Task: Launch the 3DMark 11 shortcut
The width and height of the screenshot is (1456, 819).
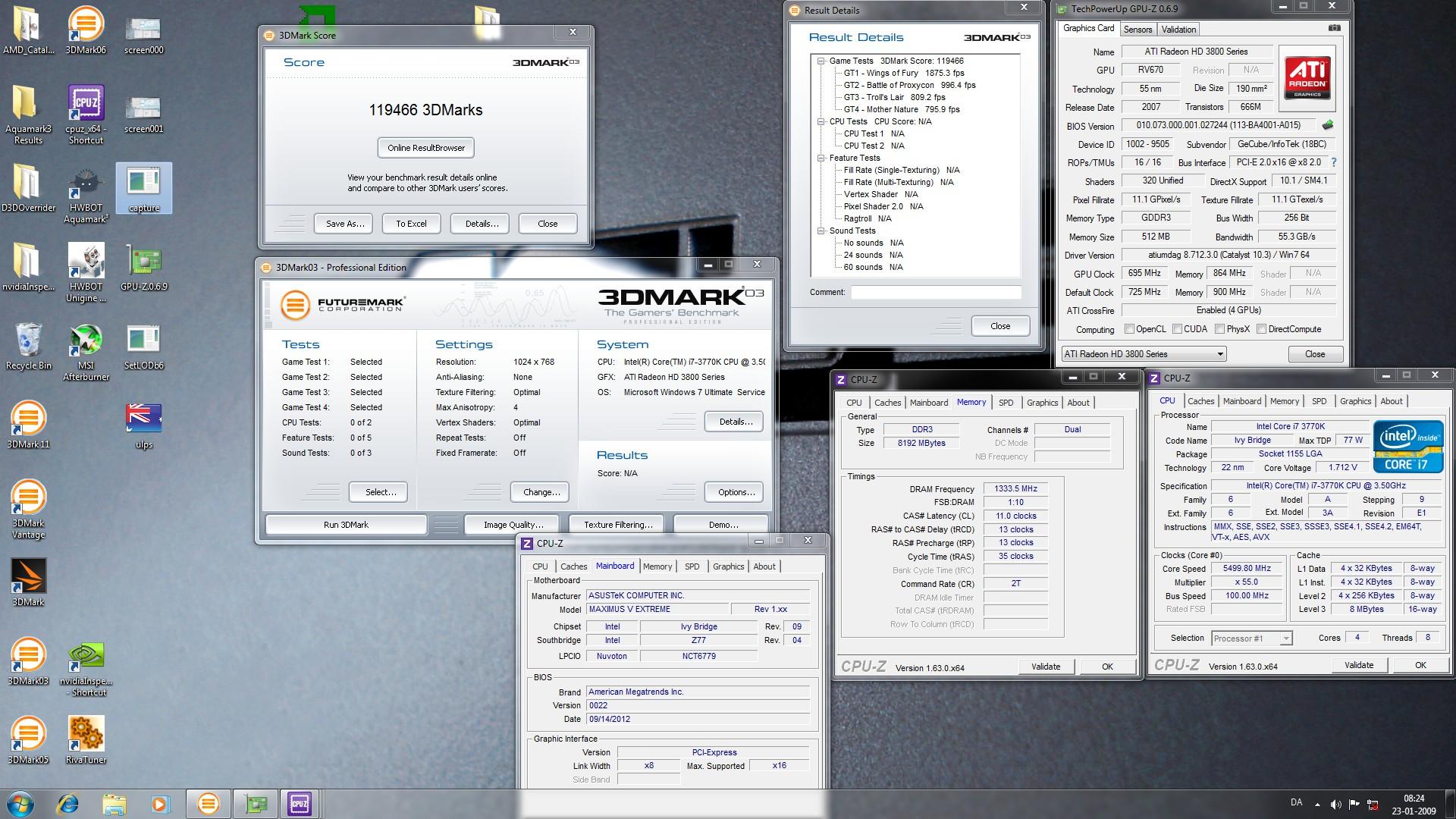Action: click(28, 425)
